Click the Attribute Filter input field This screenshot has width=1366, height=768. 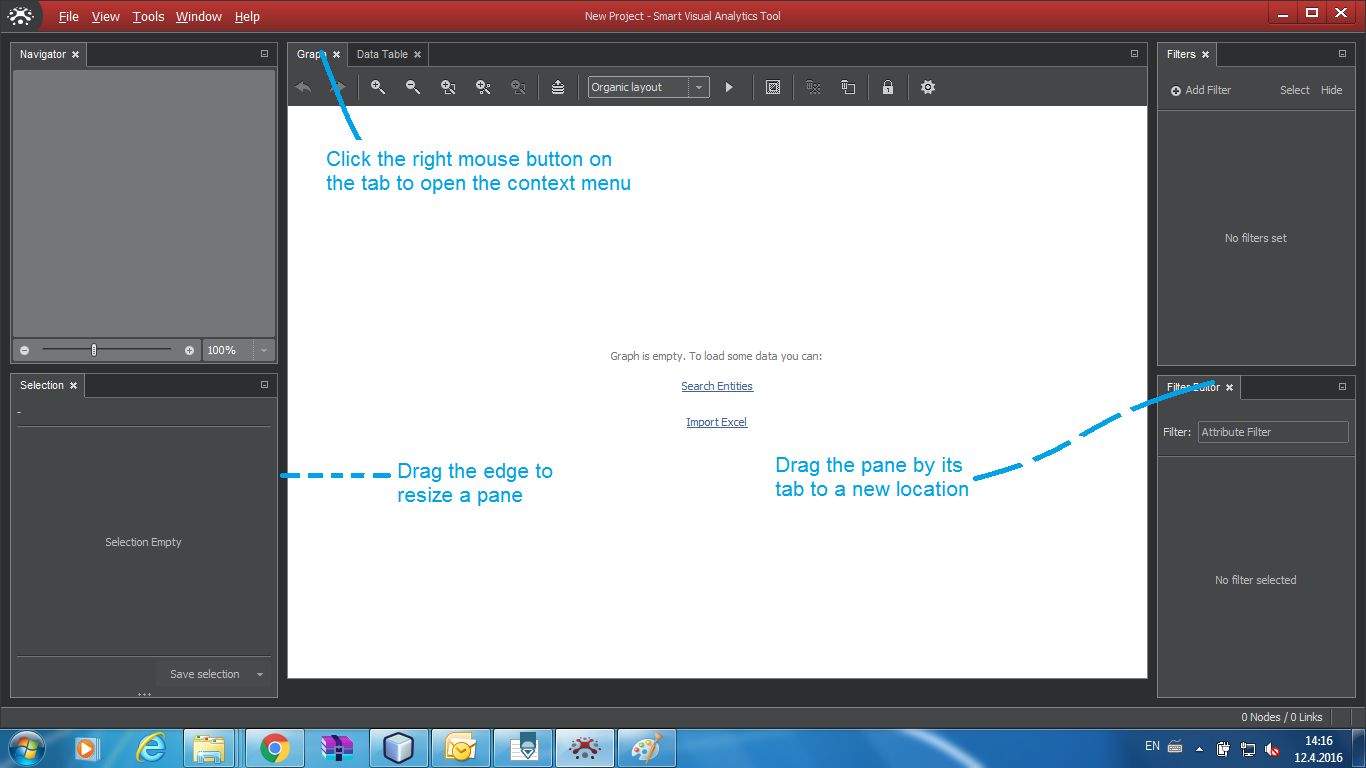click(x=1272, y=432)
